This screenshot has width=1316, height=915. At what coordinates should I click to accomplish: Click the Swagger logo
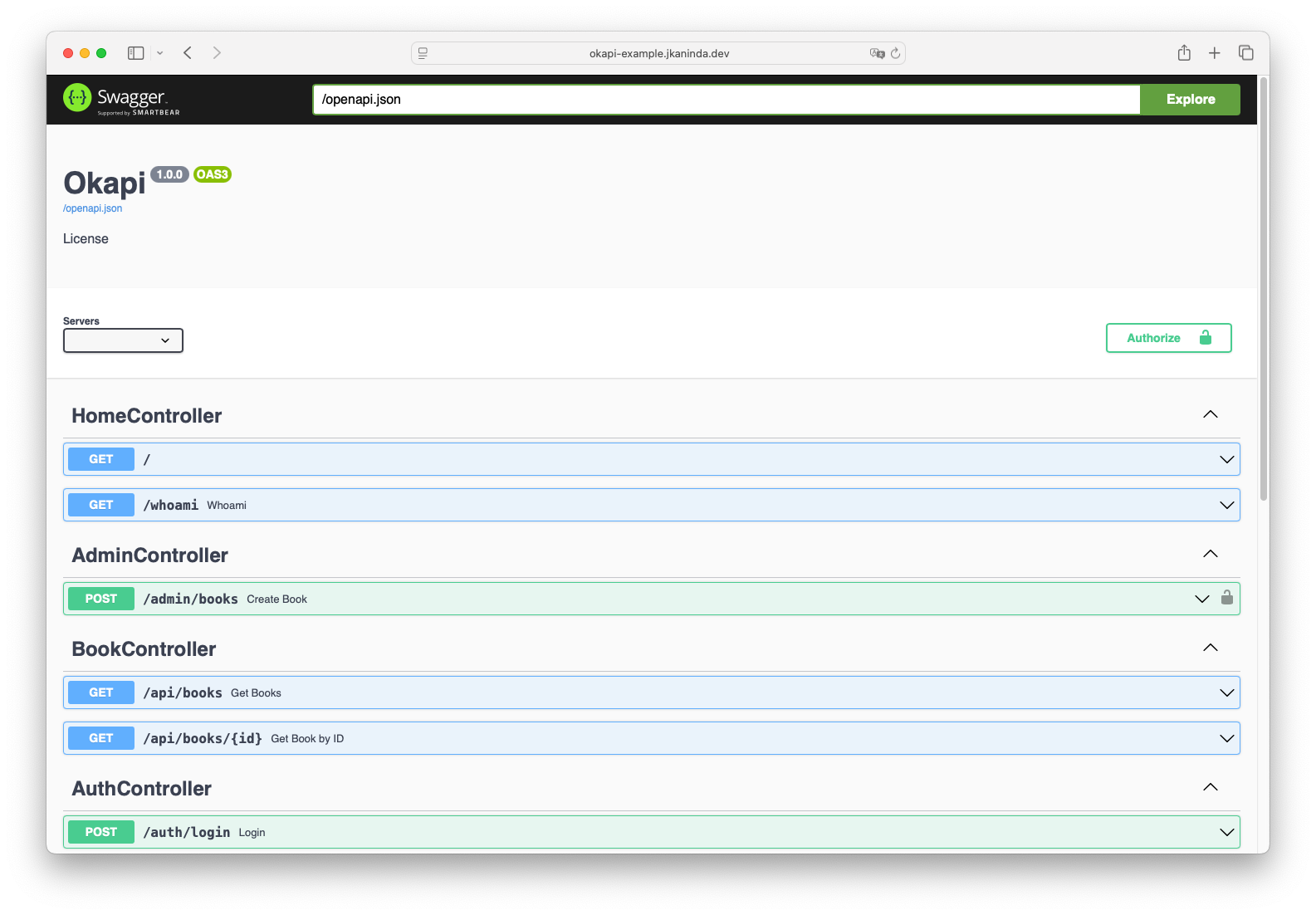[121, 99]
